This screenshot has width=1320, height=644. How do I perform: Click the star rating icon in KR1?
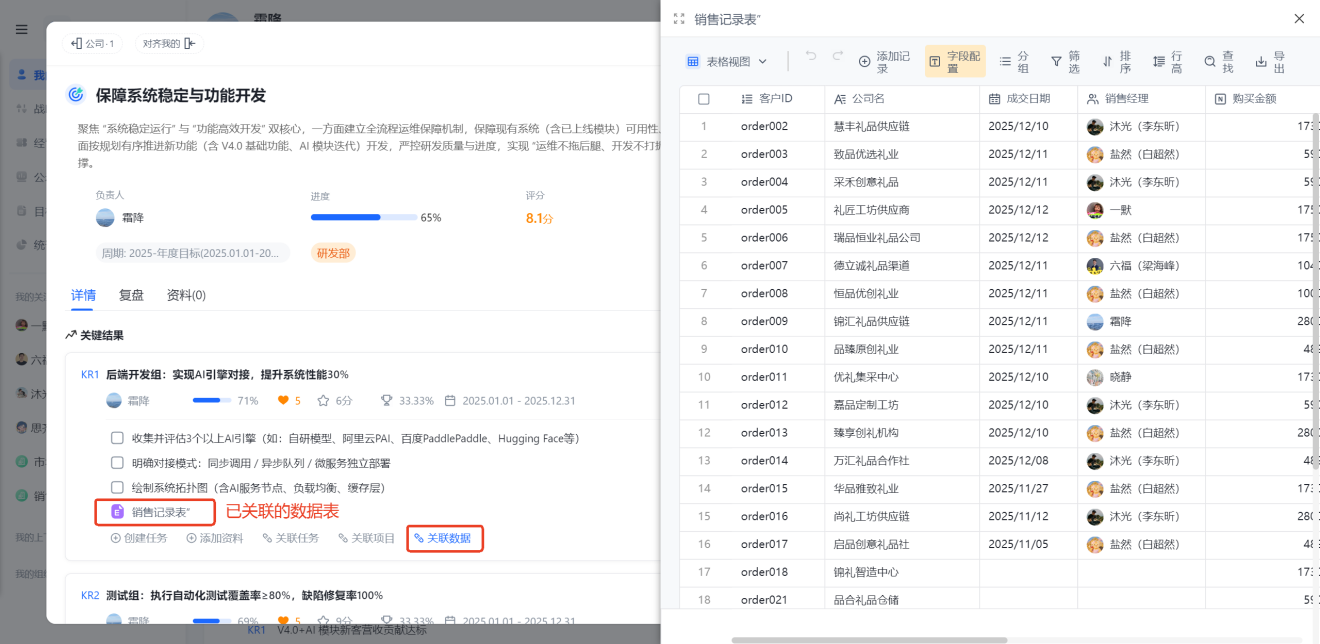(x=323, y=400)
